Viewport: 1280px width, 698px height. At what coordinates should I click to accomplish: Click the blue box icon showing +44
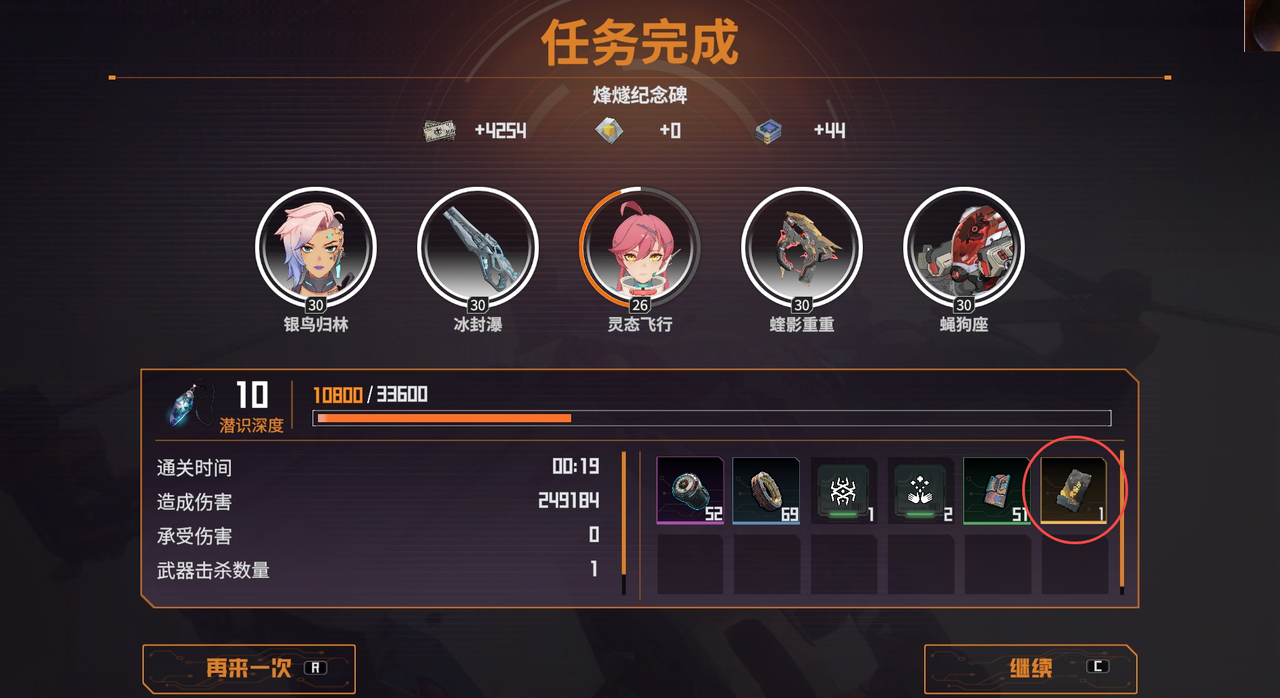click(768, 131)
